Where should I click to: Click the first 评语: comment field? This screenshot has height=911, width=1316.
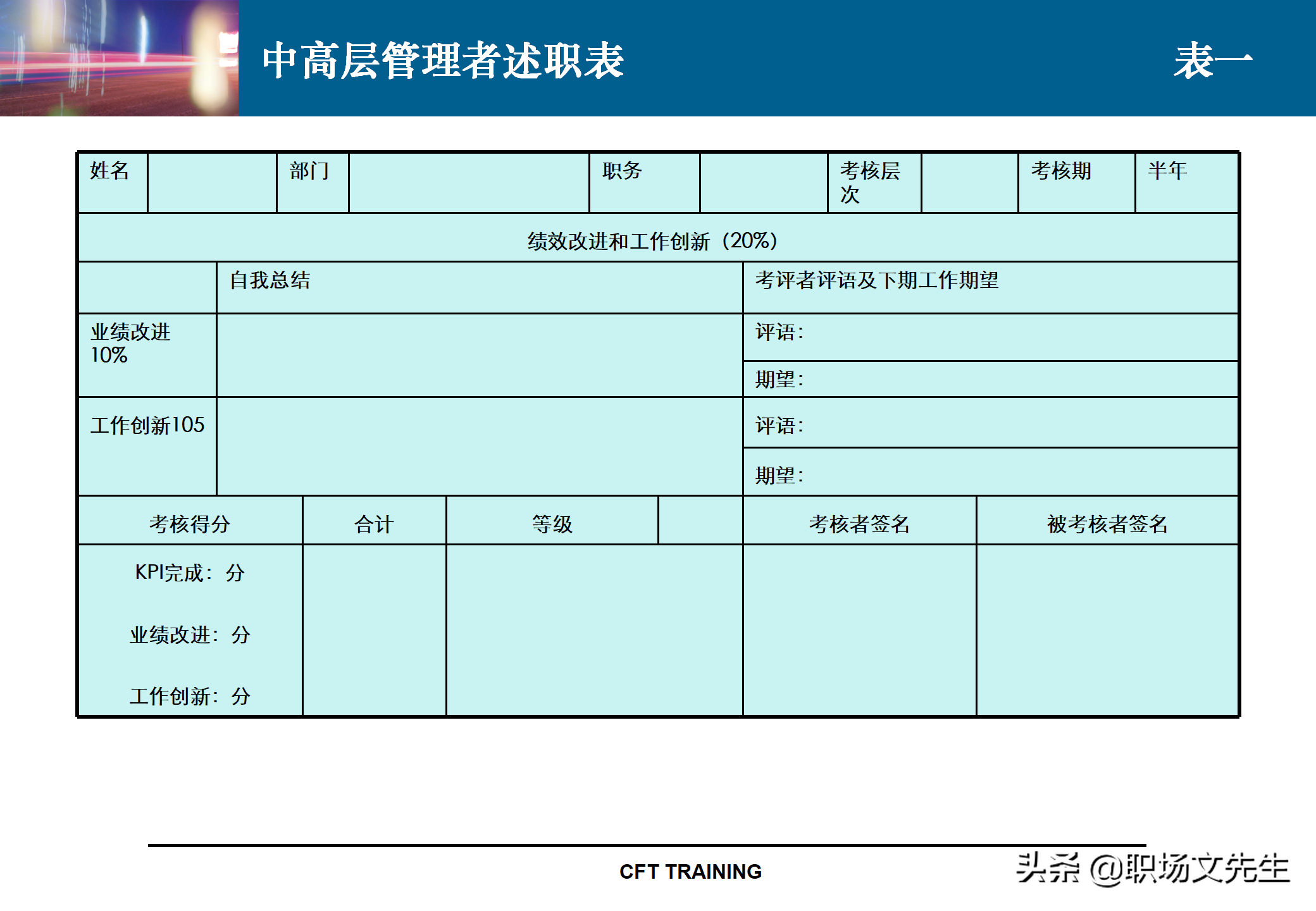pos(990,337)
